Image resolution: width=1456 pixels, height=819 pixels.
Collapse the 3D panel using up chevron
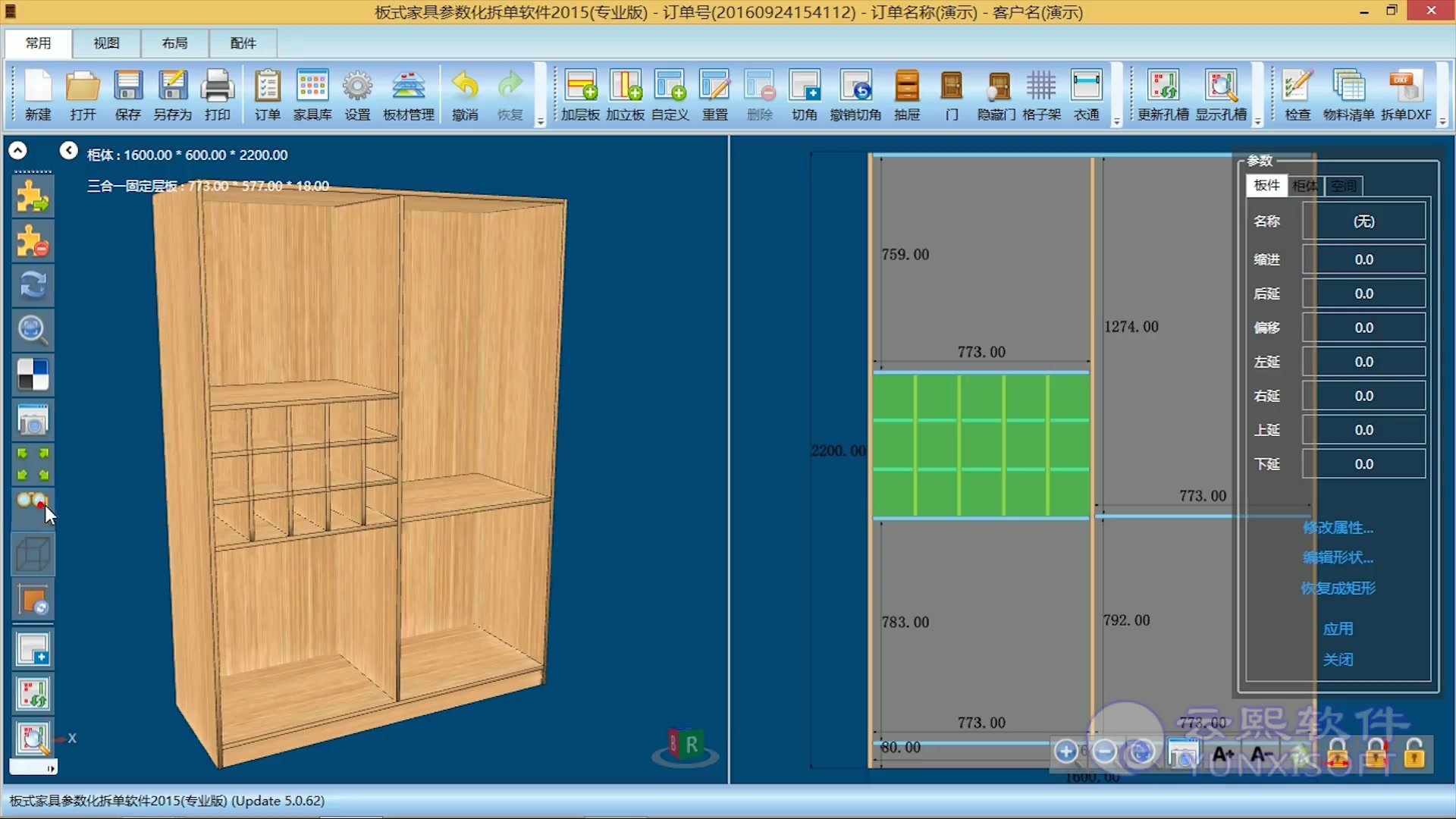point(17,151)
